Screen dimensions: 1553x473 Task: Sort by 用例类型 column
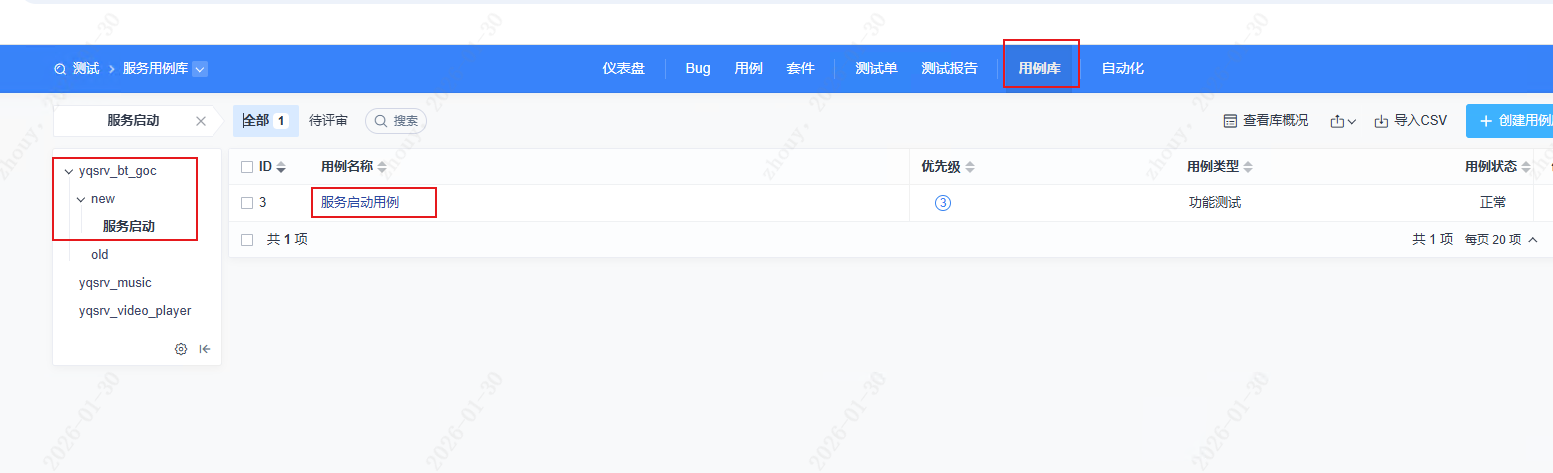pos(1248,167)
